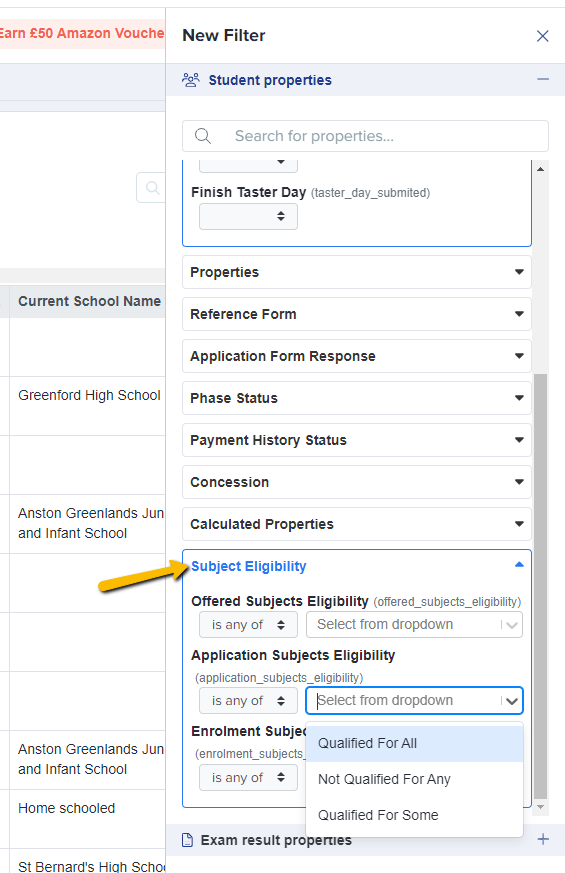Screen dimensions: 565x873
Task: Collapse the Subject Eligibility section arrow
Action: 519,565
